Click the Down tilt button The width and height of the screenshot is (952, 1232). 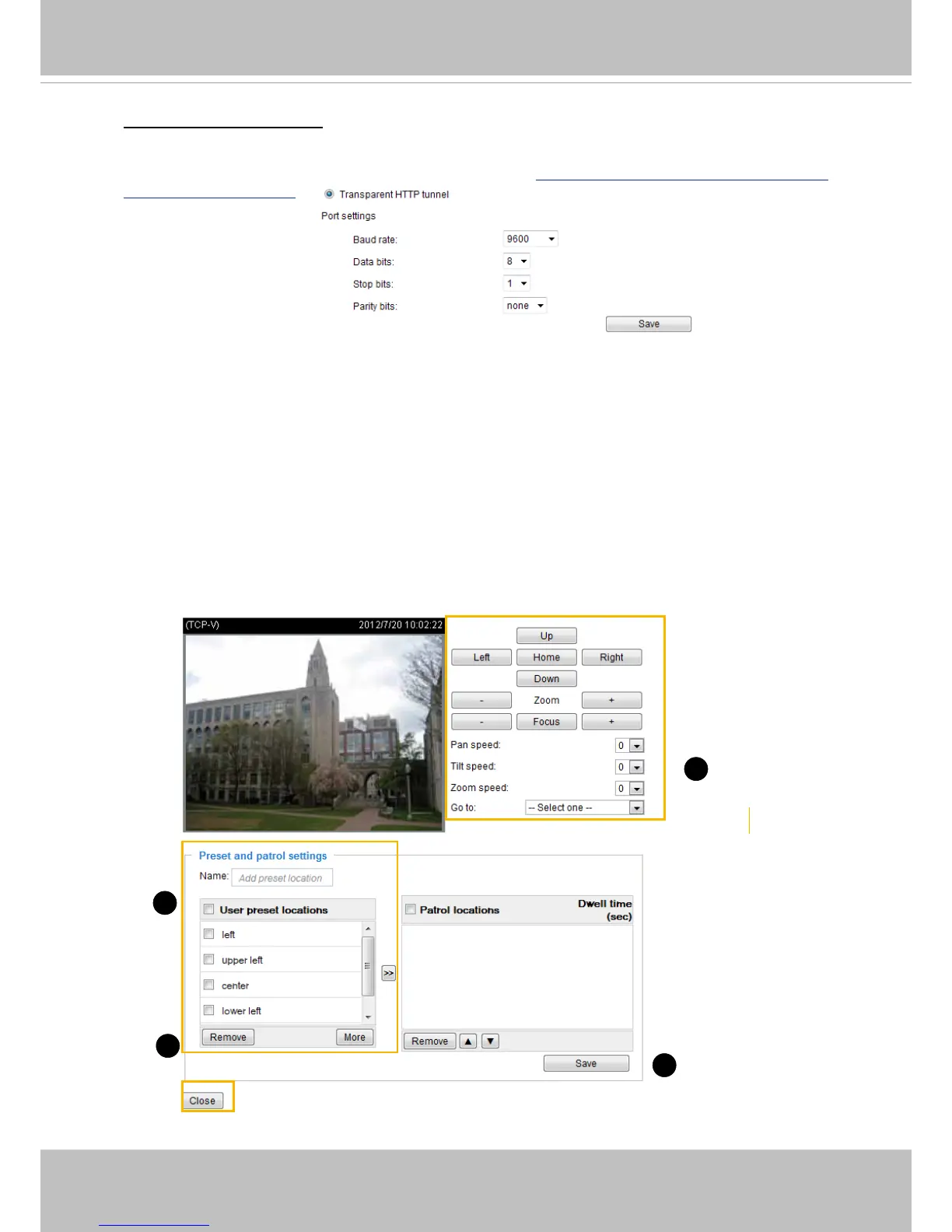tap(547, 679)
